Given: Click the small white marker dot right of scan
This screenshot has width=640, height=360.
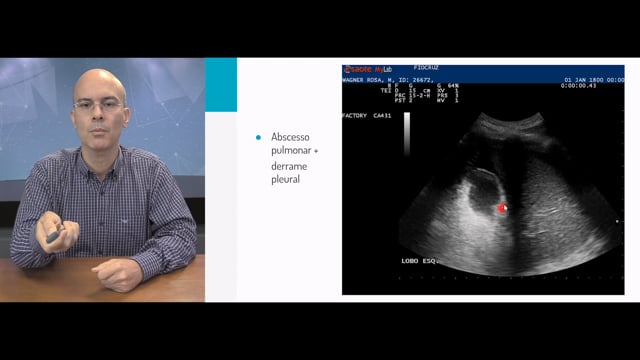Looking at the screenshot, I should 617,222.
